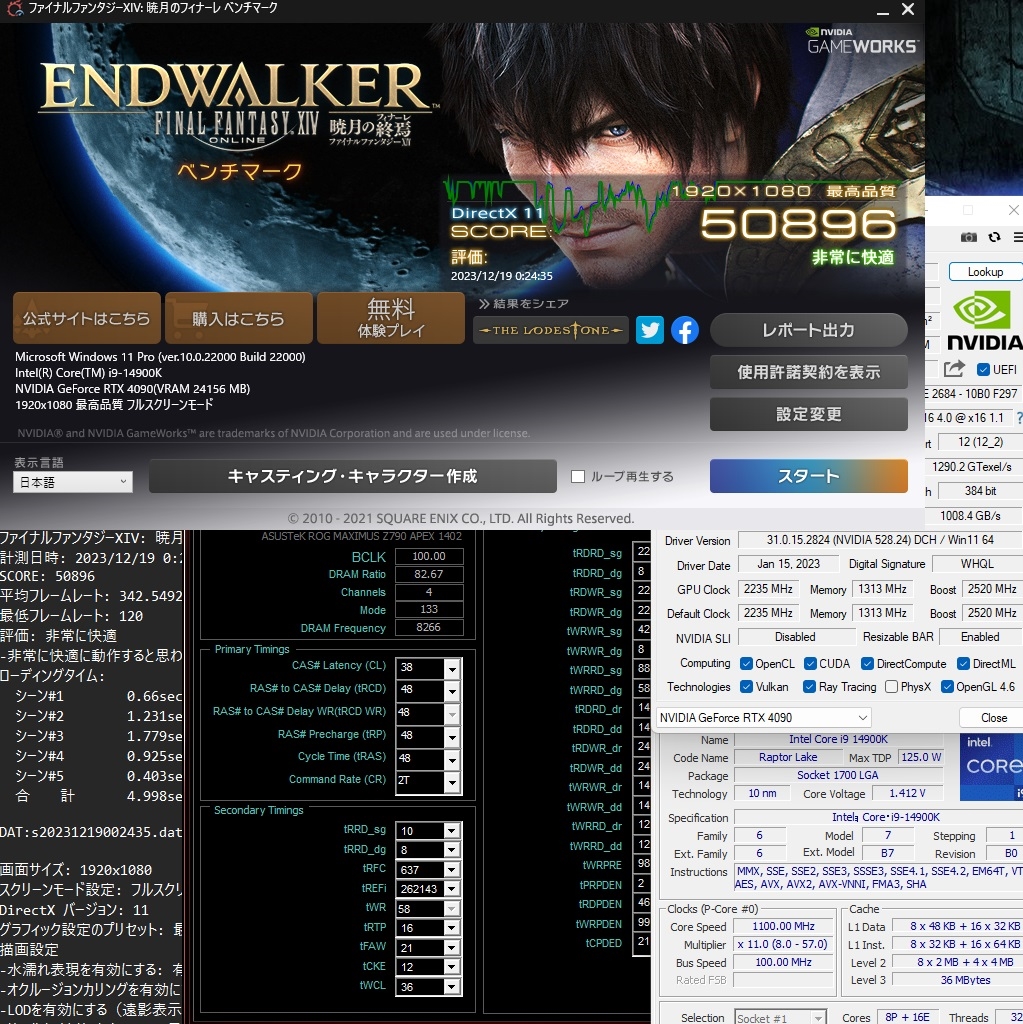Open CPU-Z Selection Socket #1 dropdown
The width and height of the screenshot is (1023, 1024).
coord(779,1017)
